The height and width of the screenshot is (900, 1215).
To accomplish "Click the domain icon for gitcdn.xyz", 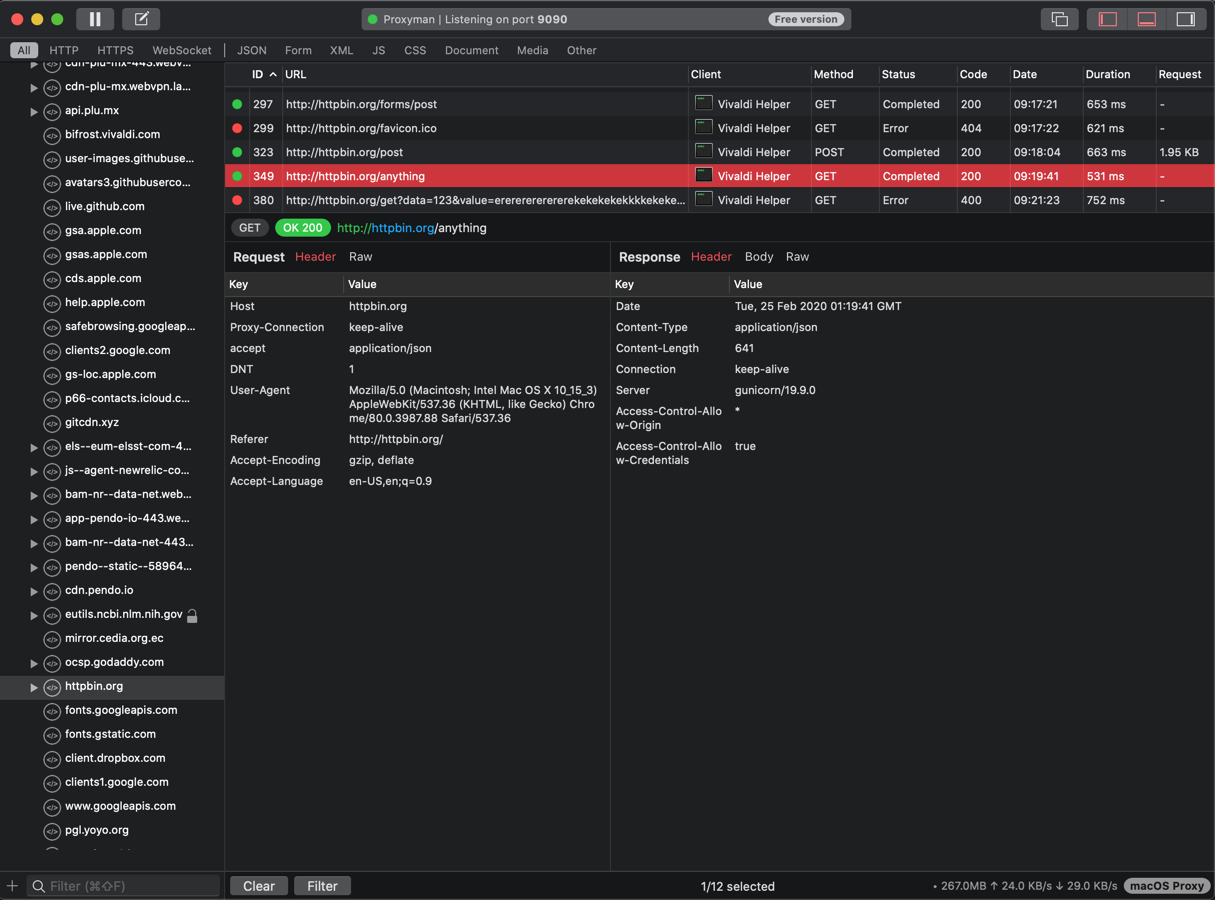I will point(52,423).
